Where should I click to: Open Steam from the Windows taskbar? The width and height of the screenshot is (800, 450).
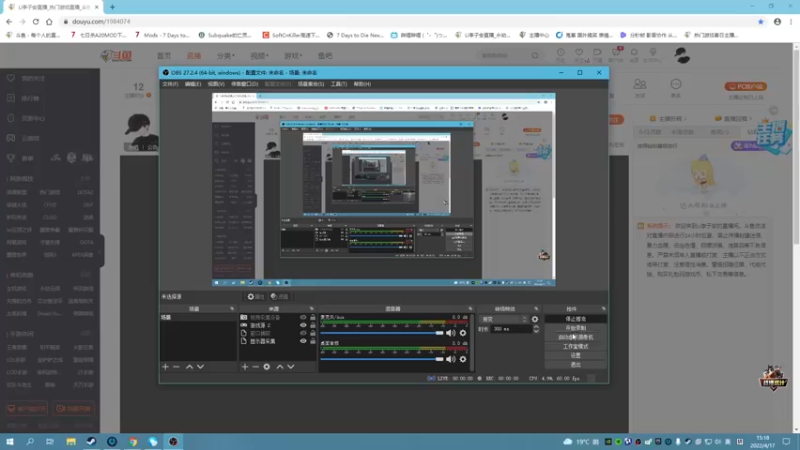coord(91,442)
